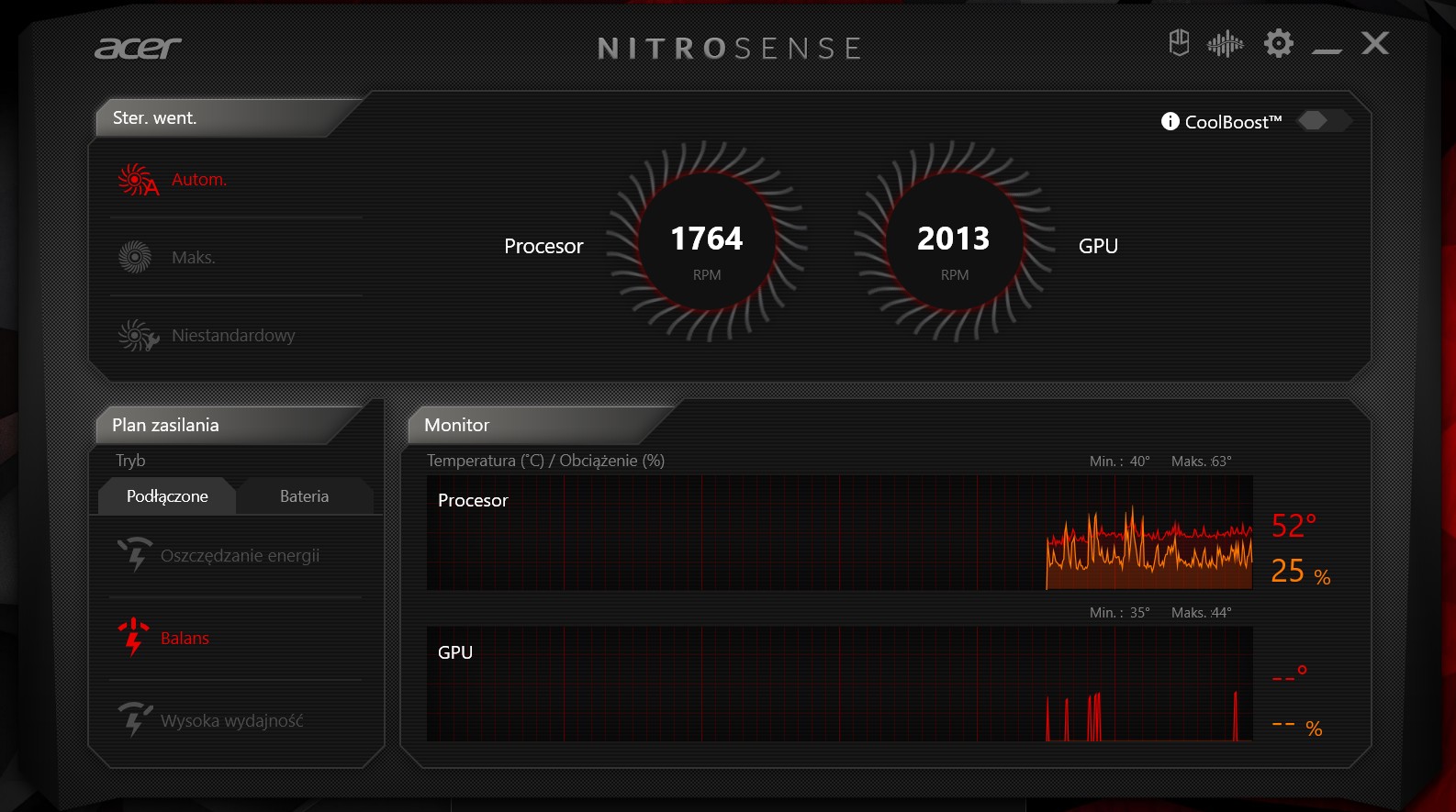Close the NitroSense window
Viewport: 1456px width, 812px height.
1375,43
